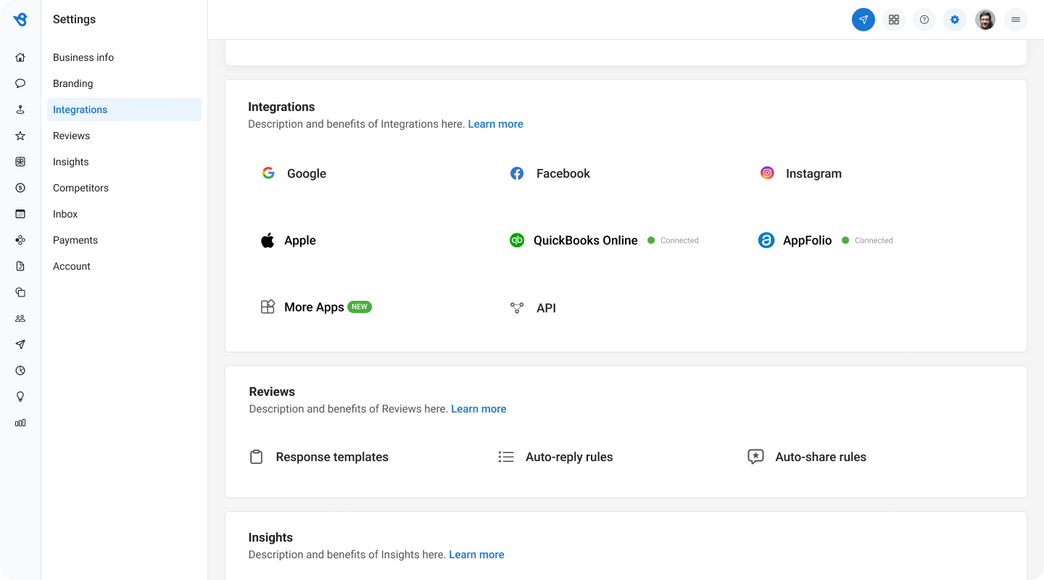This screenshot has height=580, width=1044.
Task: Click the pie chart icon in left rail
Action: (21, 370)
